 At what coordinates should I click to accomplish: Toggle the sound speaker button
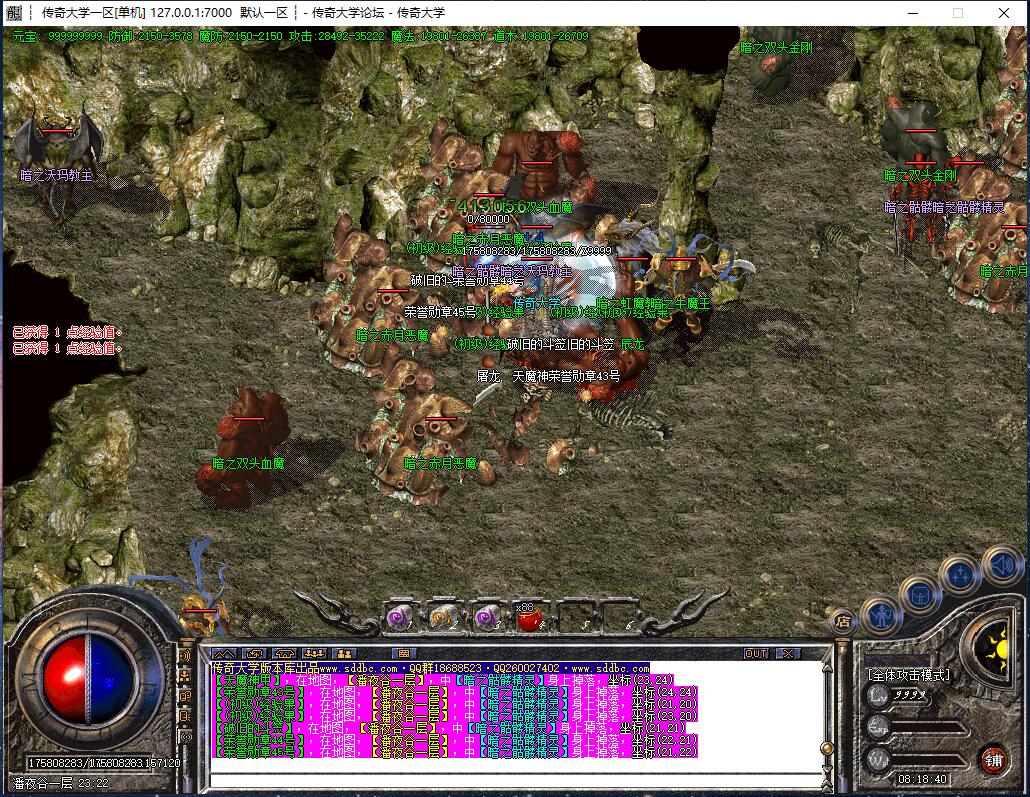click(x=1002, y=564)
